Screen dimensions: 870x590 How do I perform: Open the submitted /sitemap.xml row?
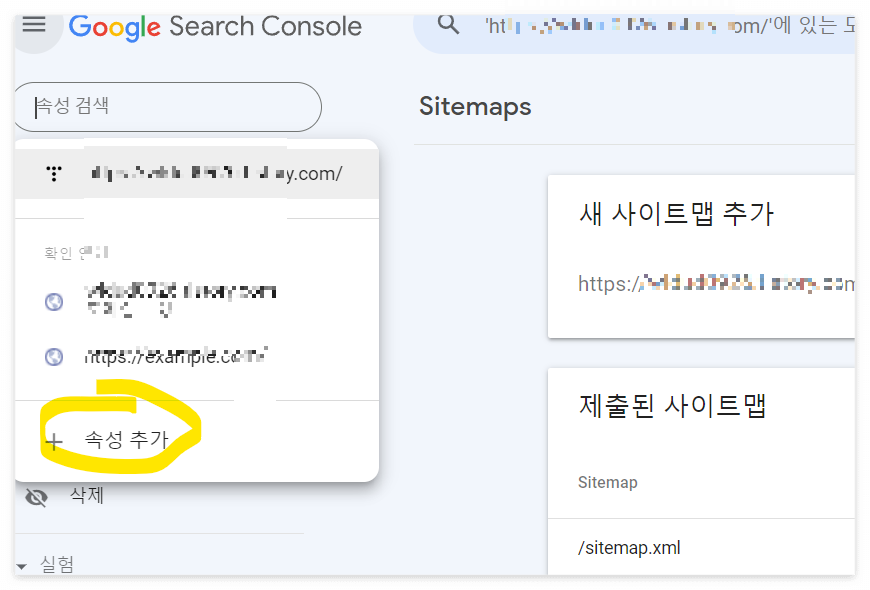click(701, 547)
